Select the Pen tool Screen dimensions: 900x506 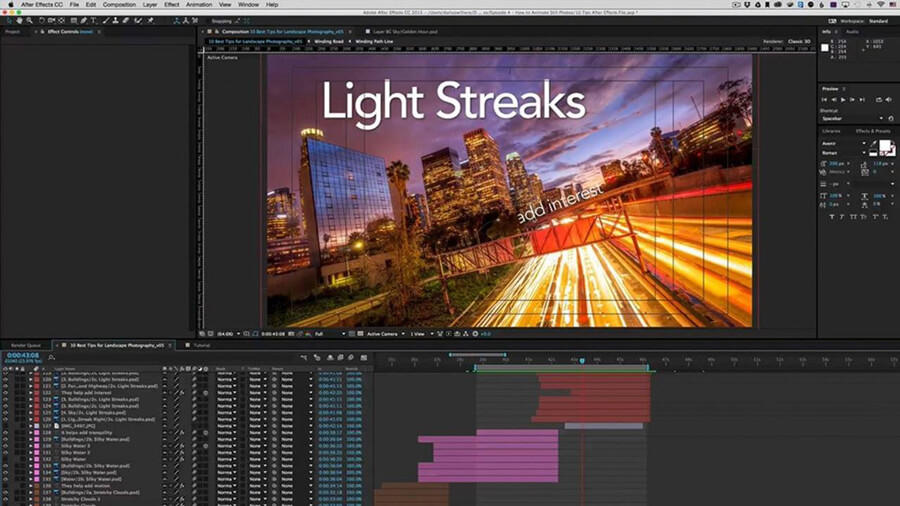pos(84,21)
